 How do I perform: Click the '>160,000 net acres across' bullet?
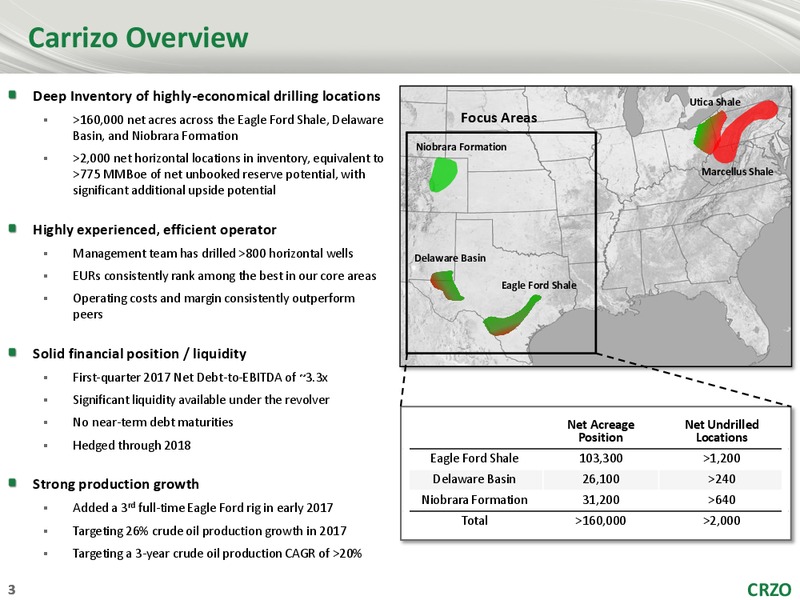coord(228,128)
